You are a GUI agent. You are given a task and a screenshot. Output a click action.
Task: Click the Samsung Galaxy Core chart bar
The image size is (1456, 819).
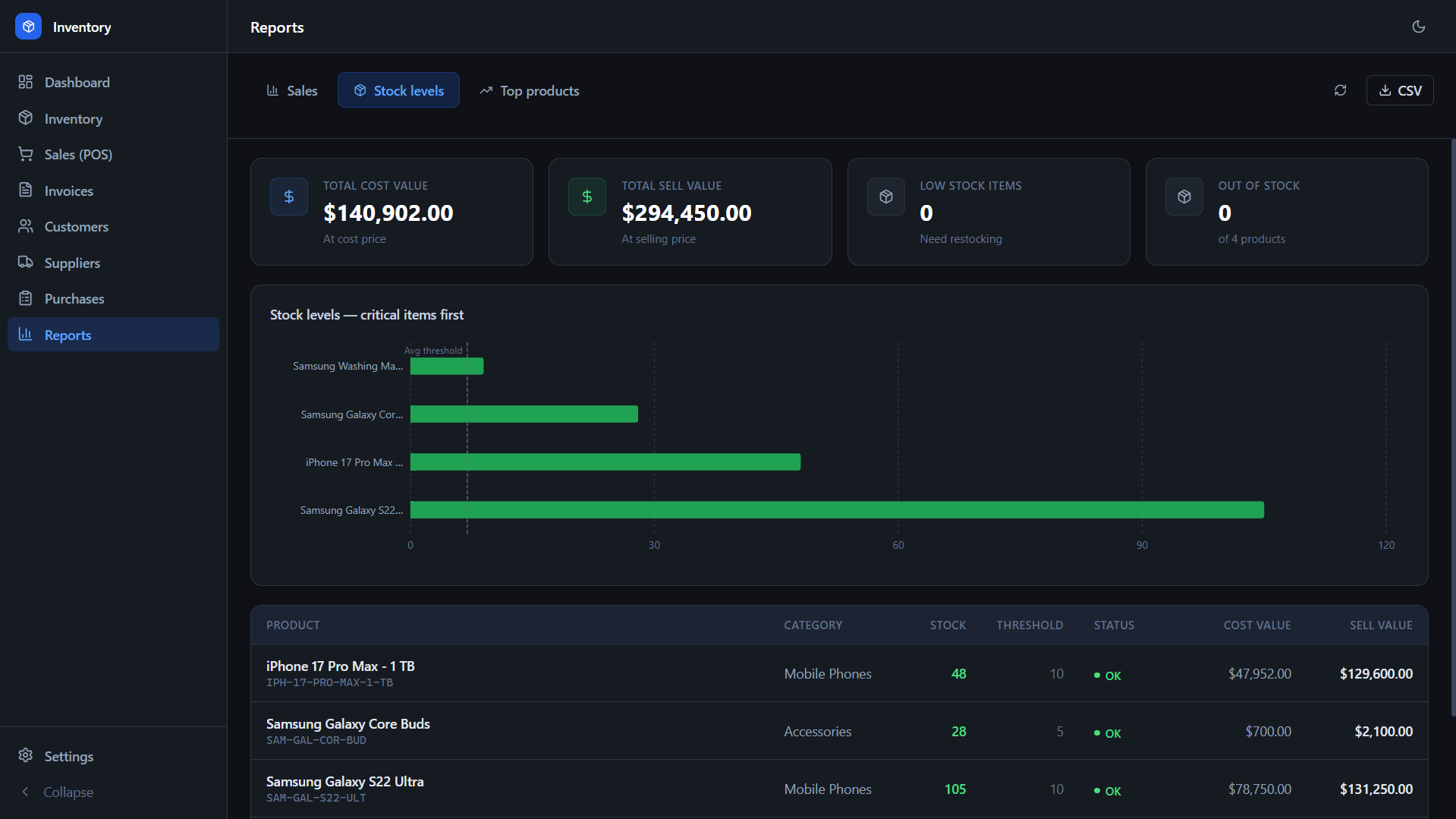(x=524, y=414)
